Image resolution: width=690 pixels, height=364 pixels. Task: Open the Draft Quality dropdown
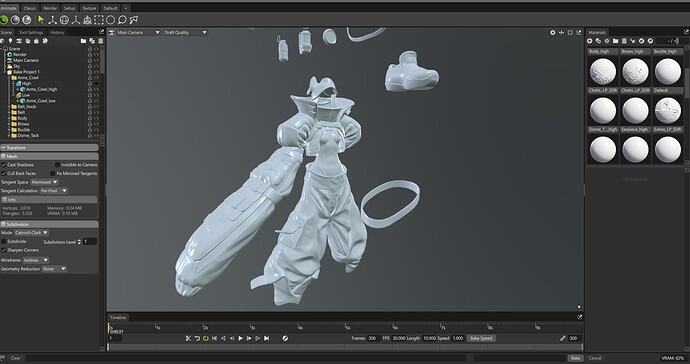point(185,33)
